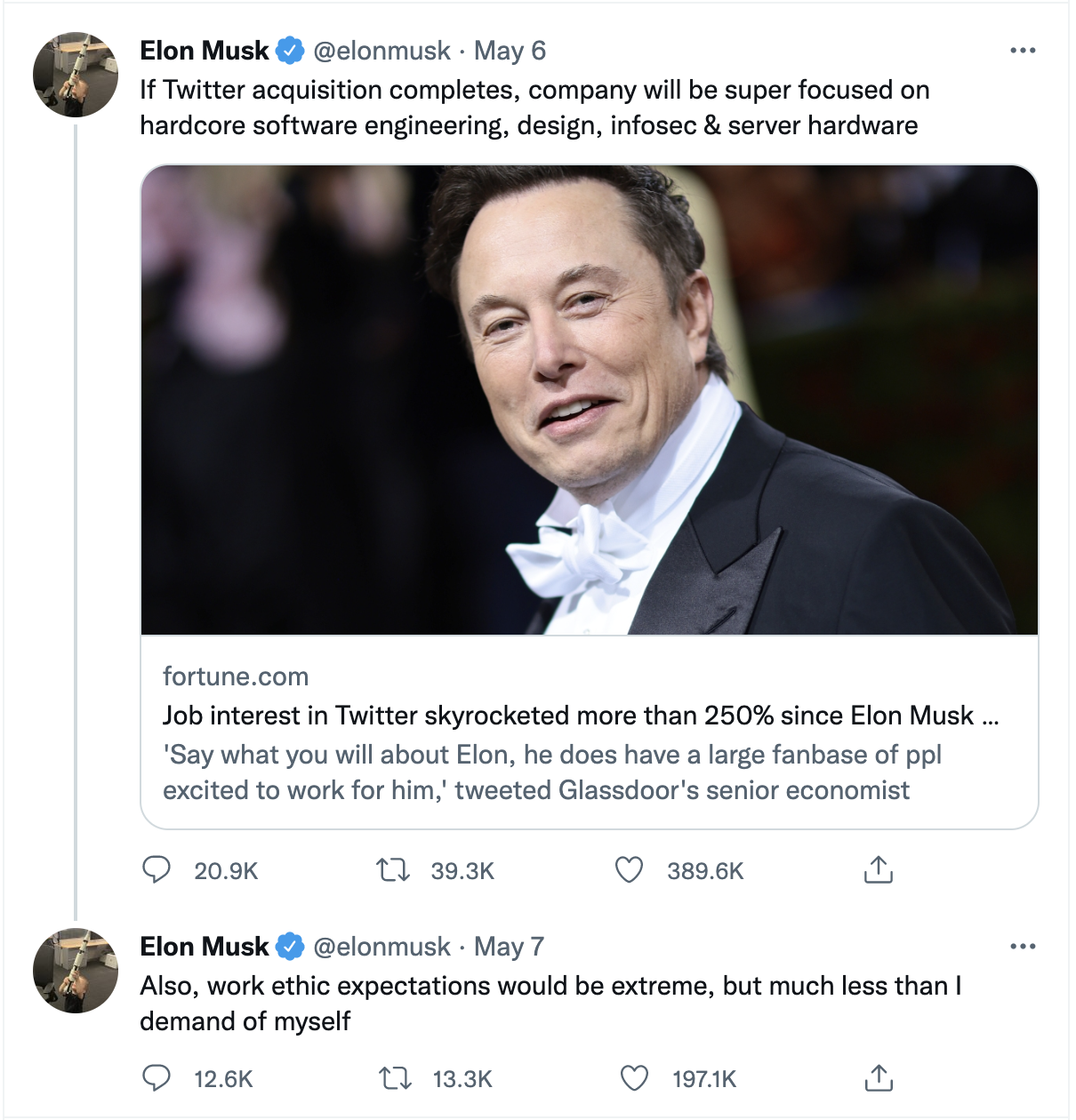This screenshot has width=1076, height=1120.
Task: Share the May 7 tweet
Action: [878, 1078]
